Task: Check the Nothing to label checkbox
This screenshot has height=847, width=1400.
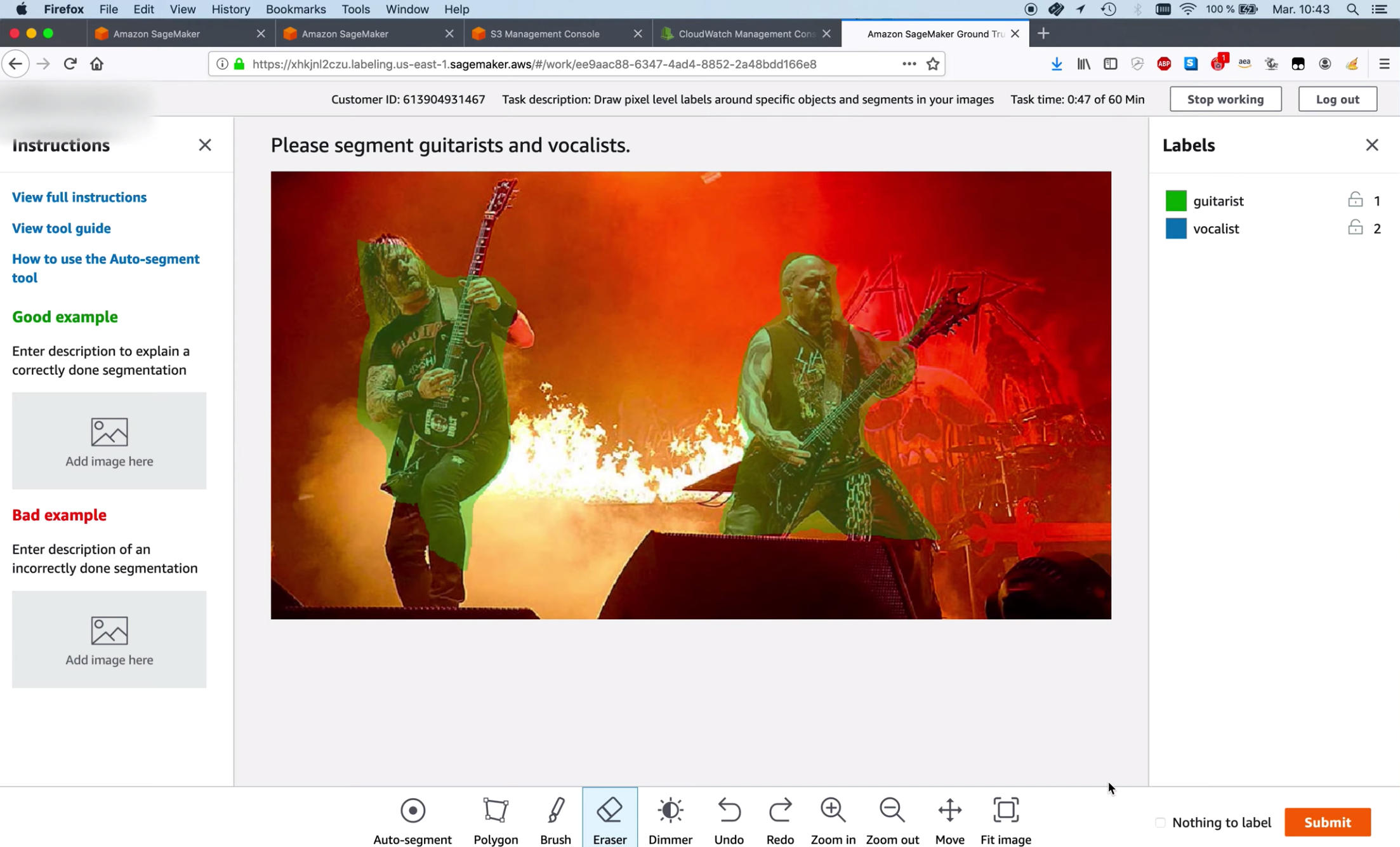Action: (1160, 822)
